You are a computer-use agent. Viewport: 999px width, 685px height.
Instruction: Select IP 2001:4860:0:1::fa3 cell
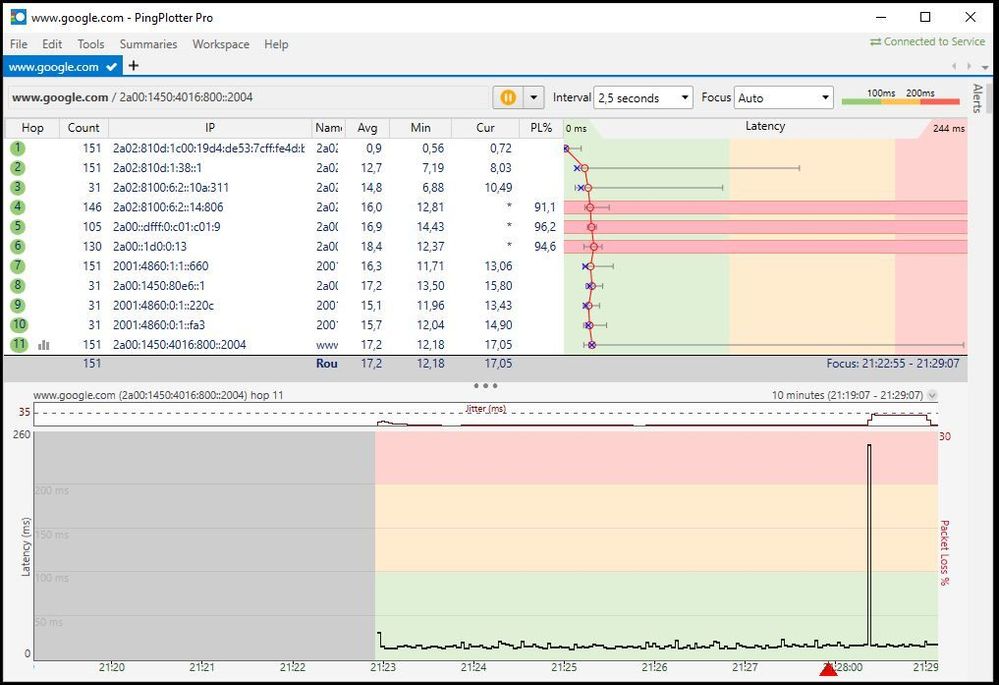159,324
